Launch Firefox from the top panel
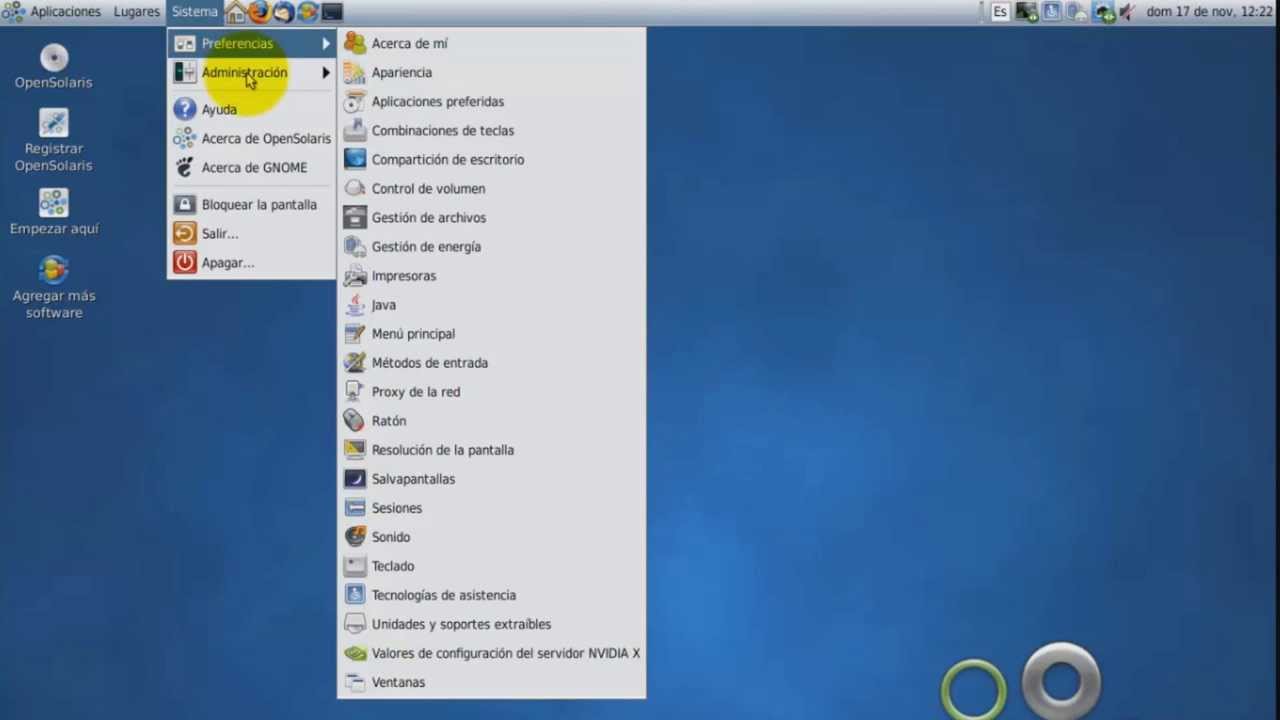 [259, 12]
